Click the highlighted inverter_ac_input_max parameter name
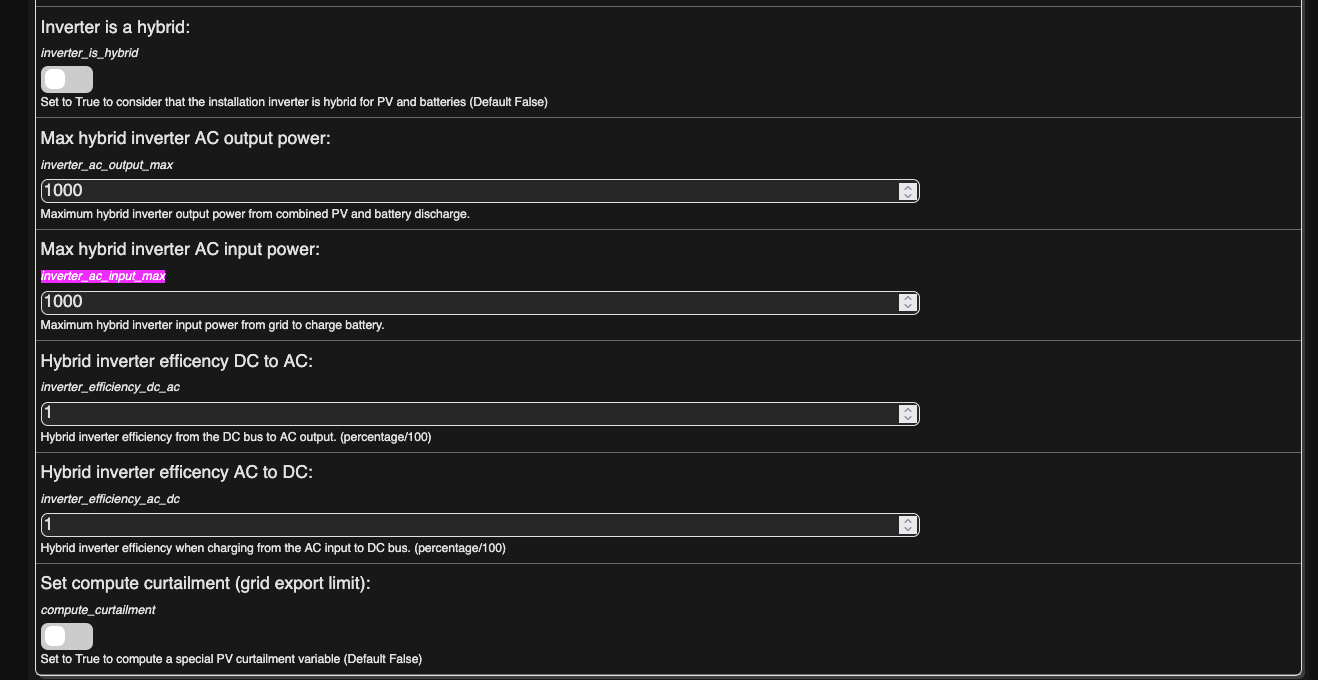Screen dimensions: 1318x680 [x=103, y=276]
